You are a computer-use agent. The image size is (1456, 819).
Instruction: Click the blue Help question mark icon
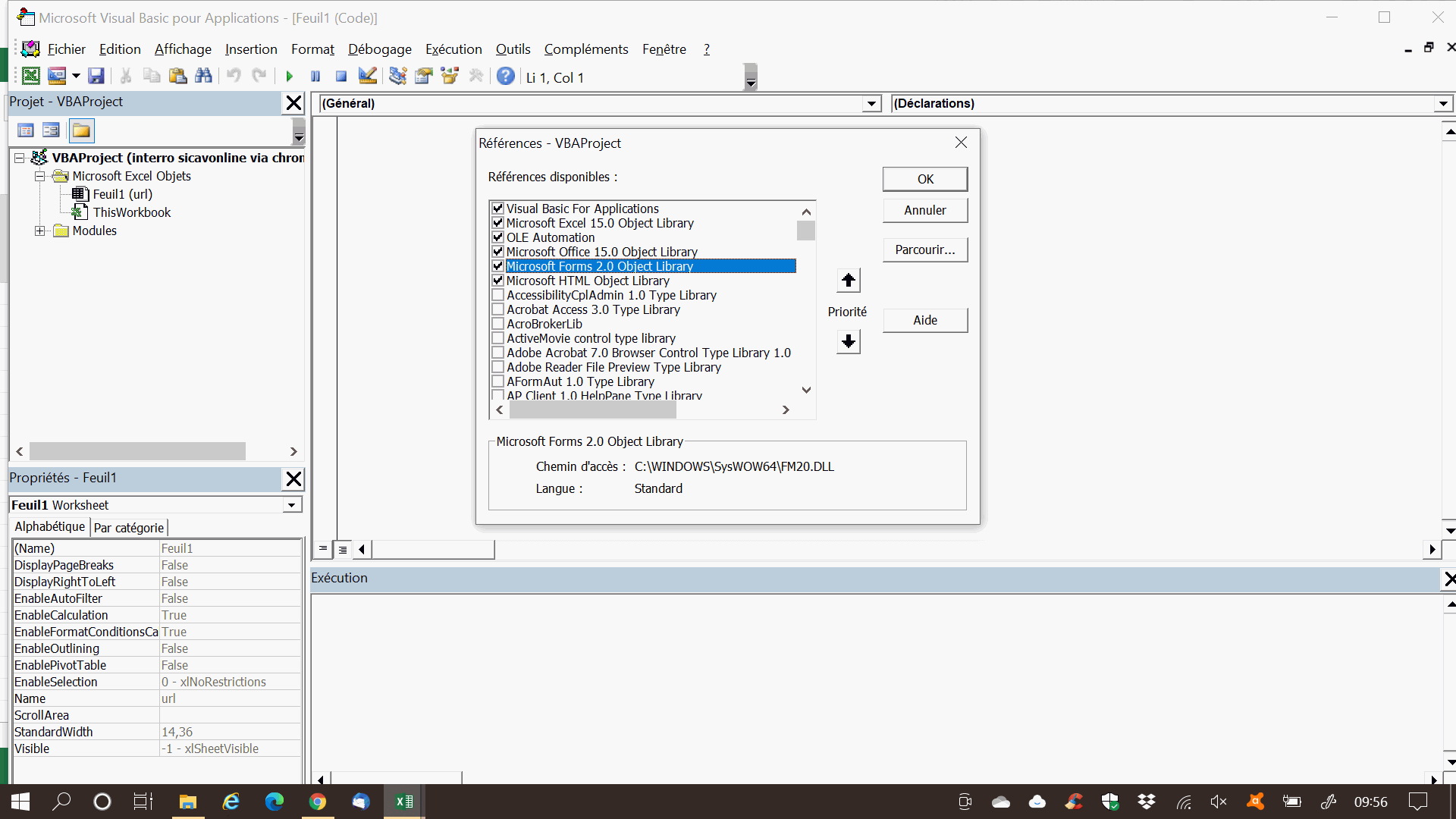coord(506,77)
